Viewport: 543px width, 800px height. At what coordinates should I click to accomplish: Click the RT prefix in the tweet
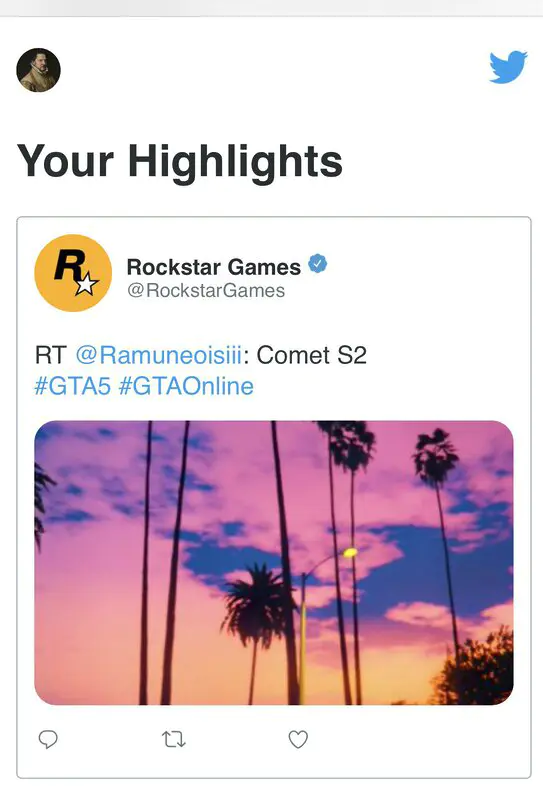click(51, 355)
